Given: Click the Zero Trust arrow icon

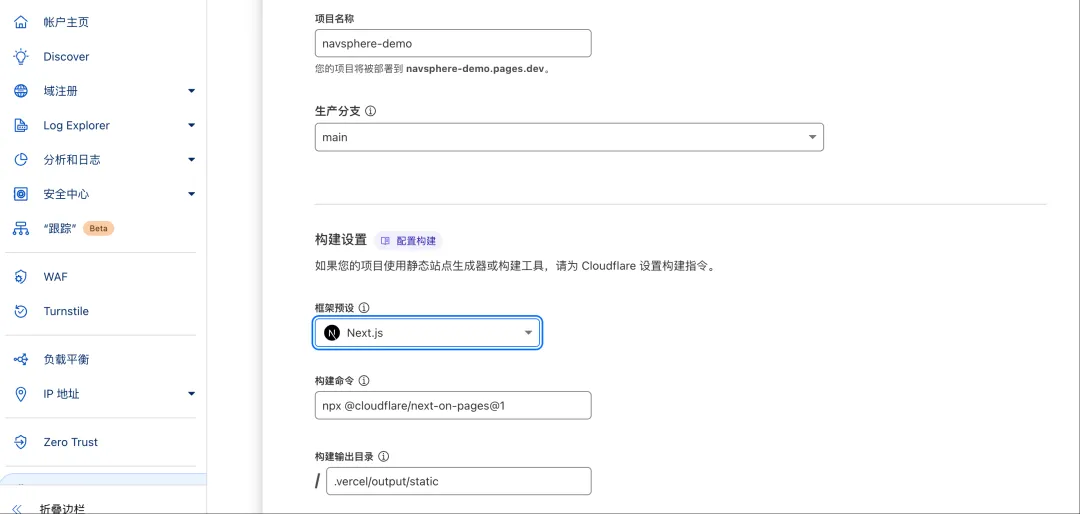Looking at the screenshot, I should tap(21, 442).
